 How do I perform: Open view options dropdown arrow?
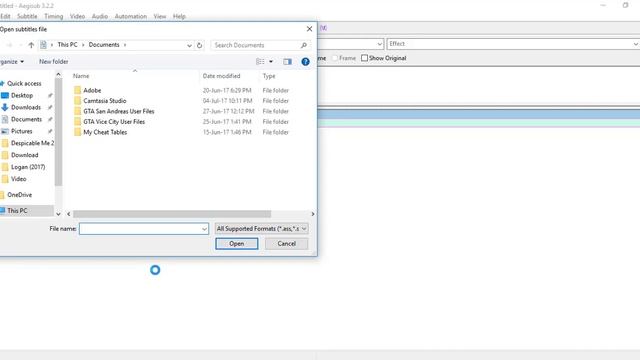pyautogui.click(x=271, y=62)
